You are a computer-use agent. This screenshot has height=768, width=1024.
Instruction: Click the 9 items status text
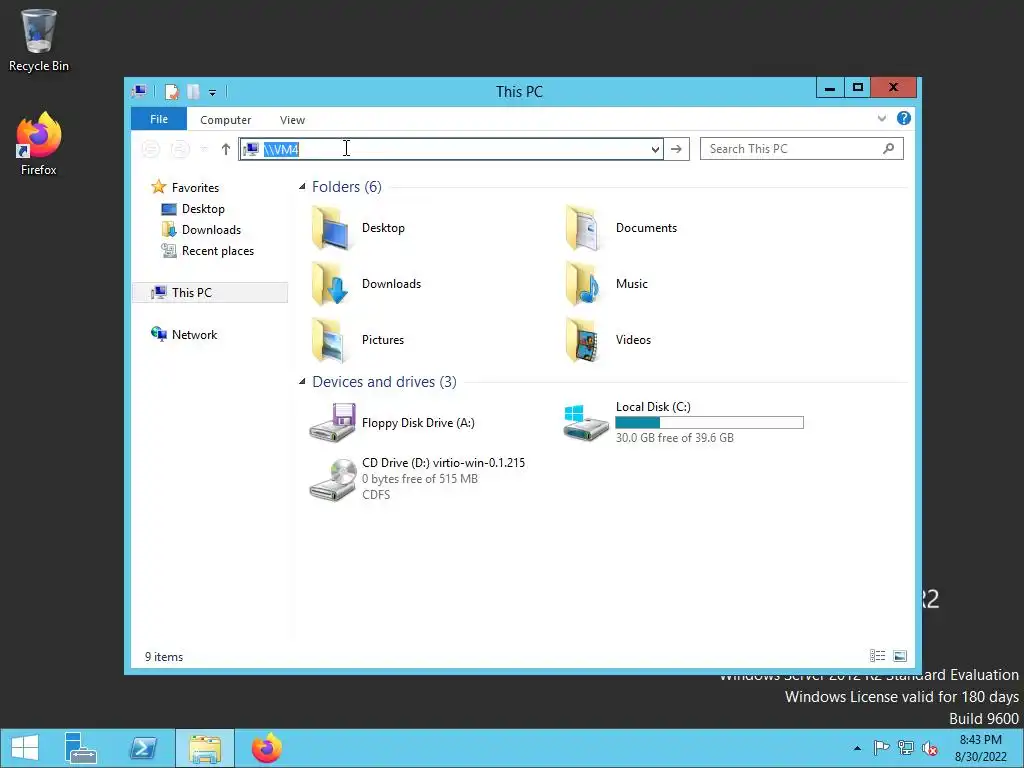[x=164, y=657]
